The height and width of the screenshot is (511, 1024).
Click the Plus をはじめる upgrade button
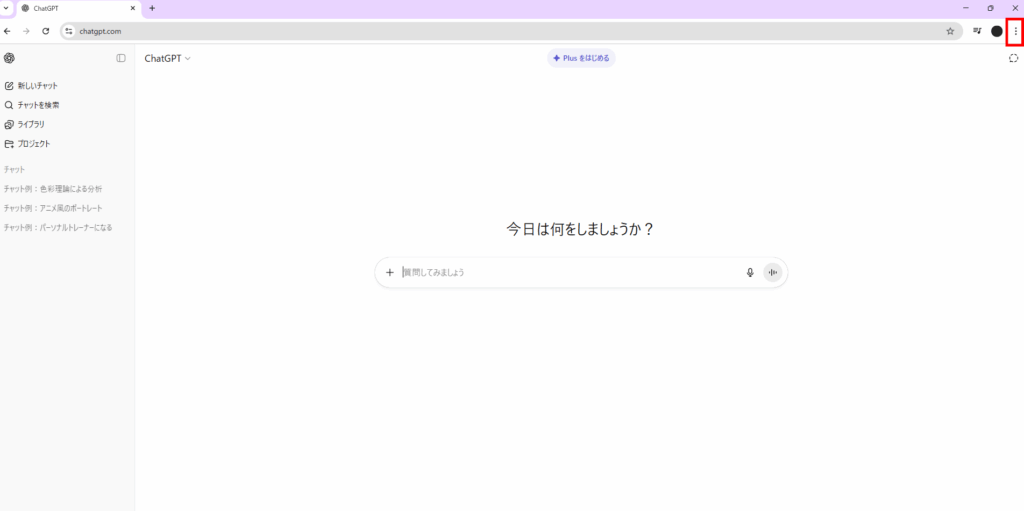[581, 58]
